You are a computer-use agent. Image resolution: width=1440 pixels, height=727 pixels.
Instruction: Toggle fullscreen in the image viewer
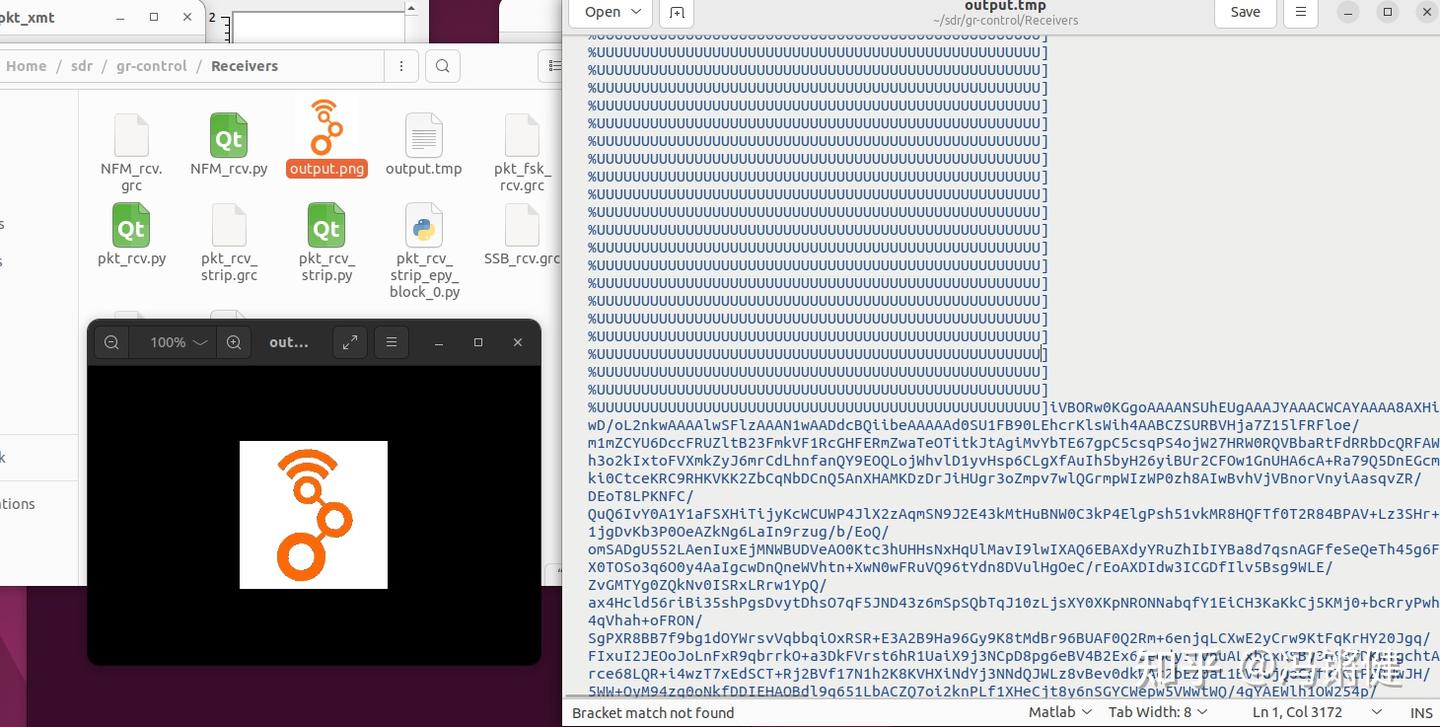(349, 342)
